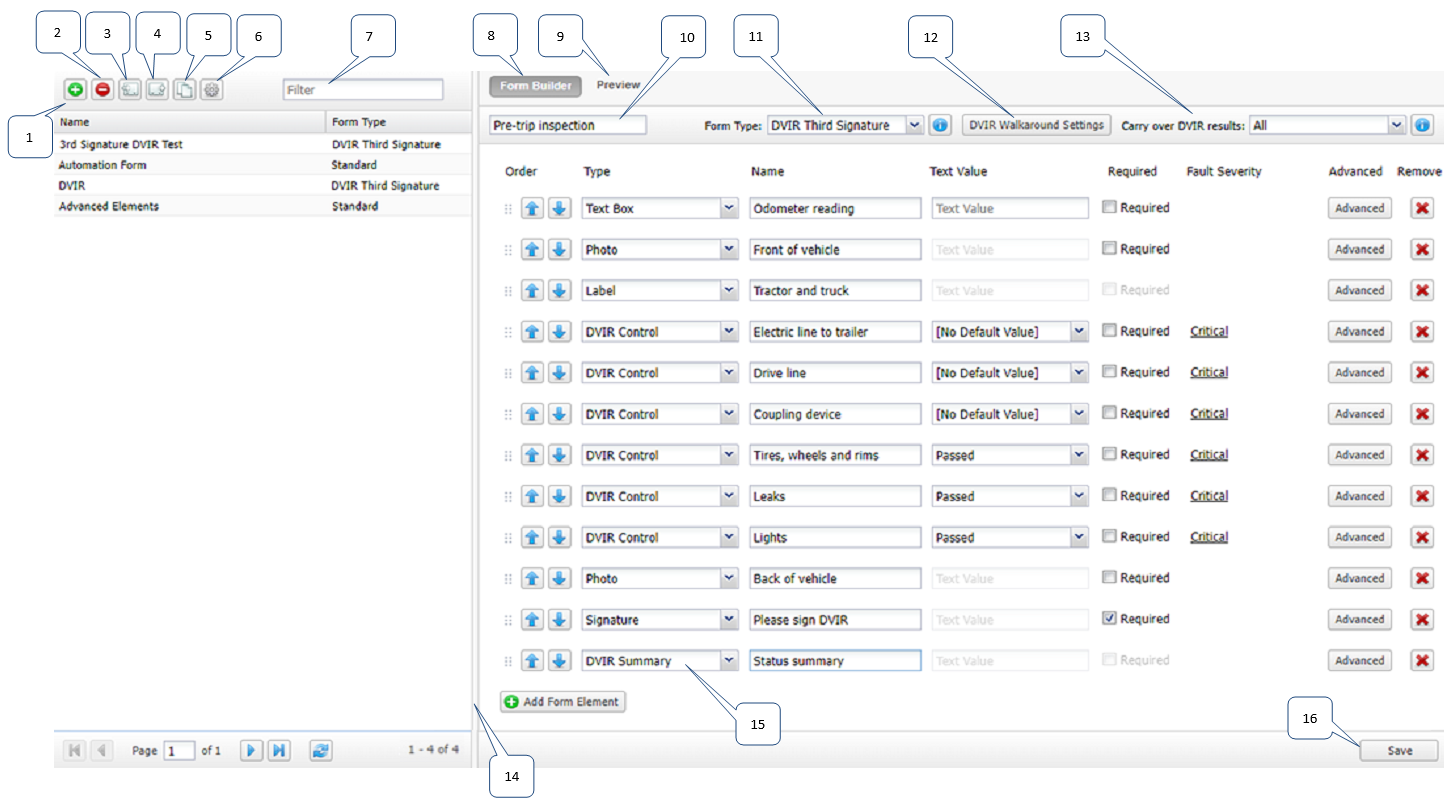Screen dimensions: 1444x806
Task: Click the Filter input field
Action: (x=363, y=89)
